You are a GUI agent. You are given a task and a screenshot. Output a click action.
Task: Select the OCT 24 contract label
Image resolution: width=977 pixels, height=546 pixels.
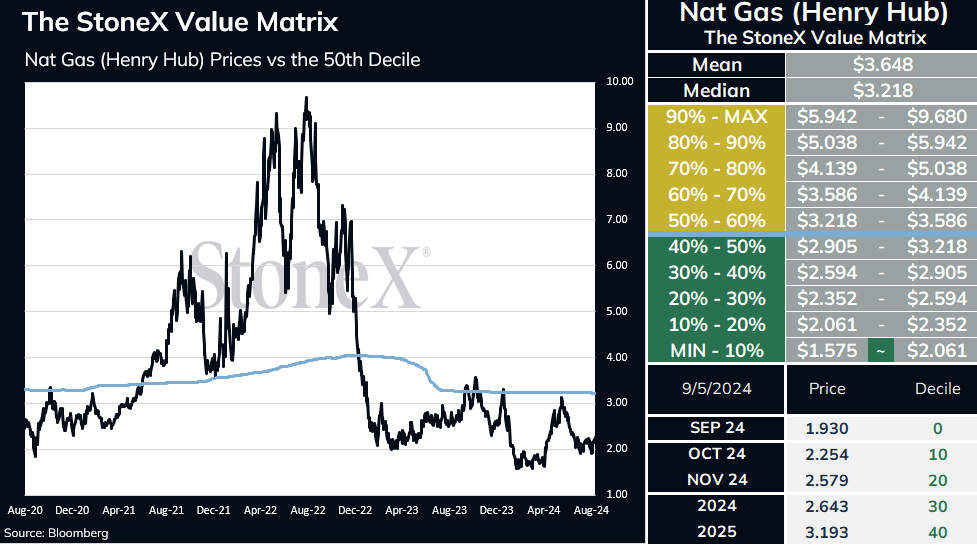click(x=717, y=454)
